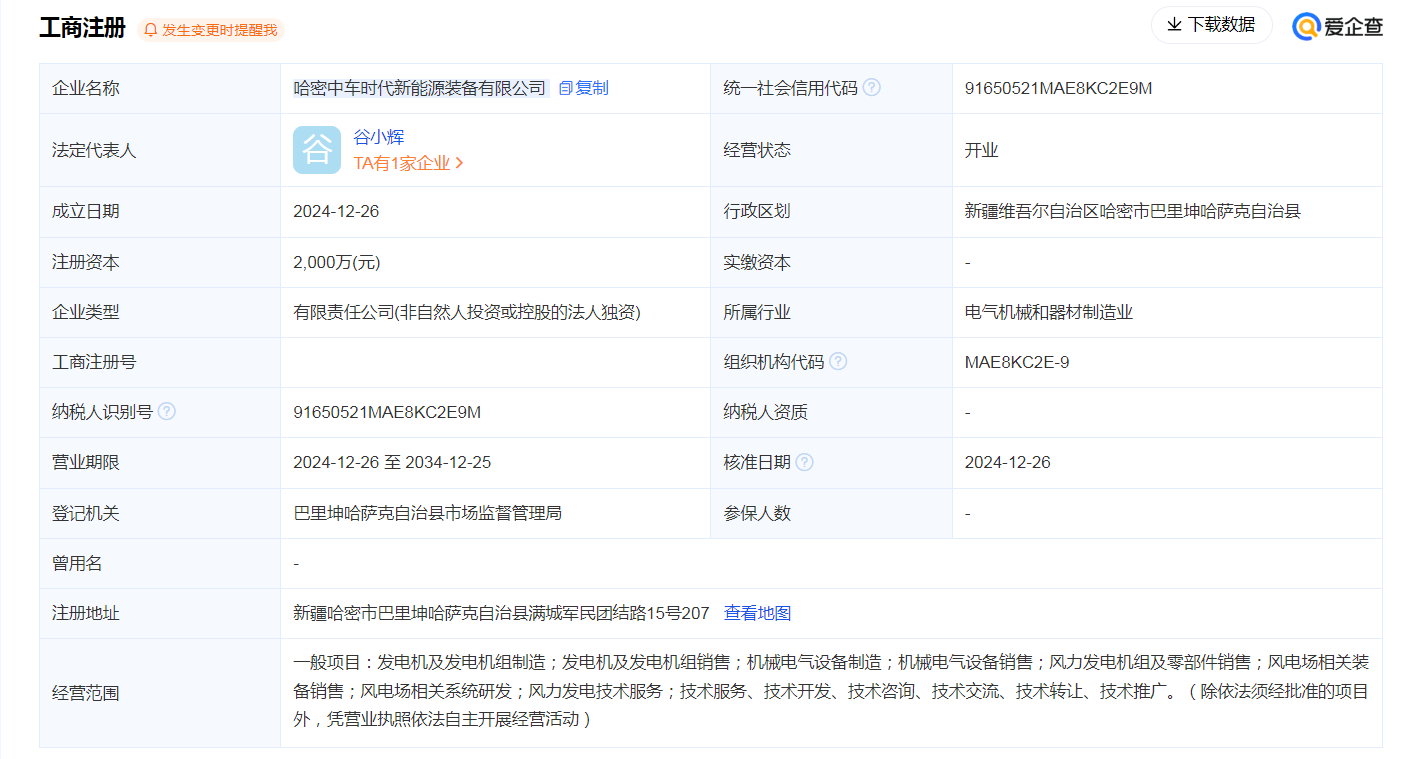Screen dimensions: 1421x759
Task: Click the help icon beside 纳税人识别号
Action: 167,411
